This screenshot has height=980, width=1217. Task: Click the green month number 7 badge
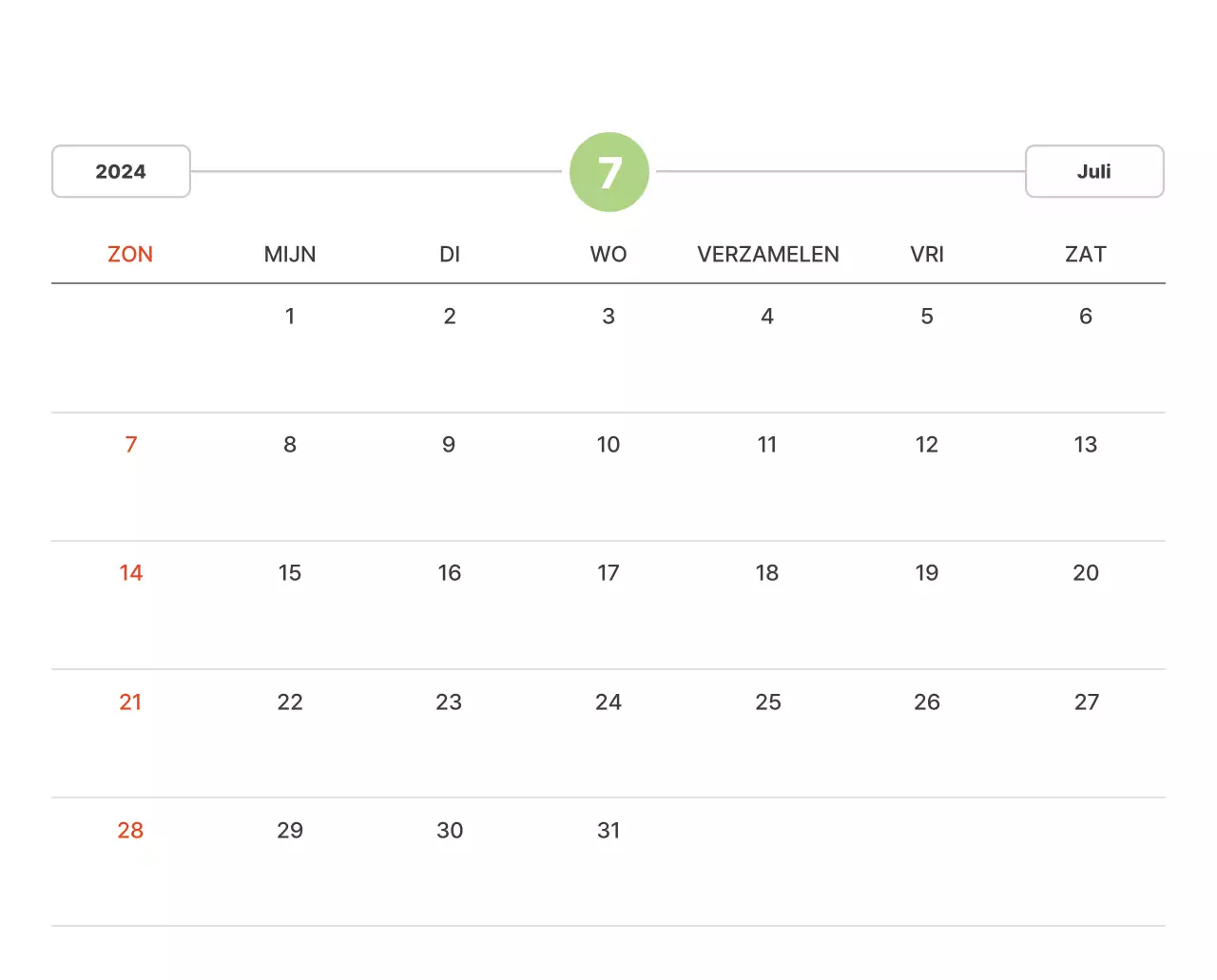point(609,172)
